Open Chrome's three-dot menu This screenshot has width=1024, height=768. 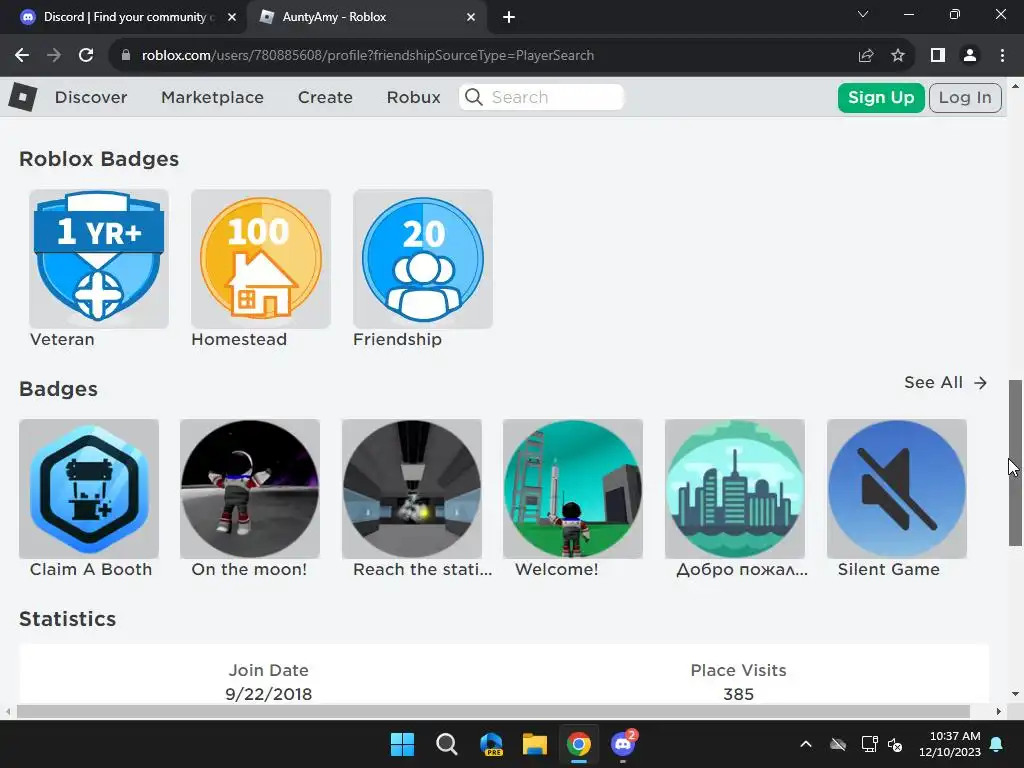coord(1002,56)
